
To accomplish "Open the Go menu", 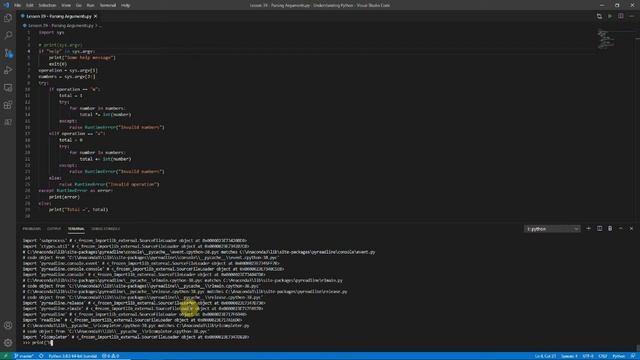I will pos(78,5).
